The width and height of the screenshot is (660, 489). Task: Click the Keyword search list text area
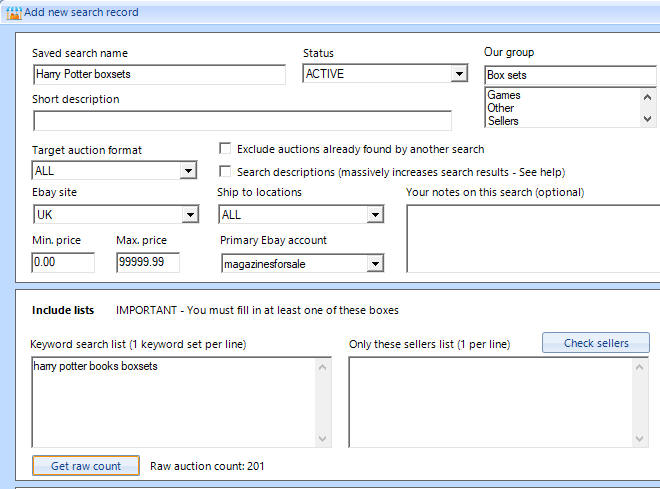coord(174,402)
